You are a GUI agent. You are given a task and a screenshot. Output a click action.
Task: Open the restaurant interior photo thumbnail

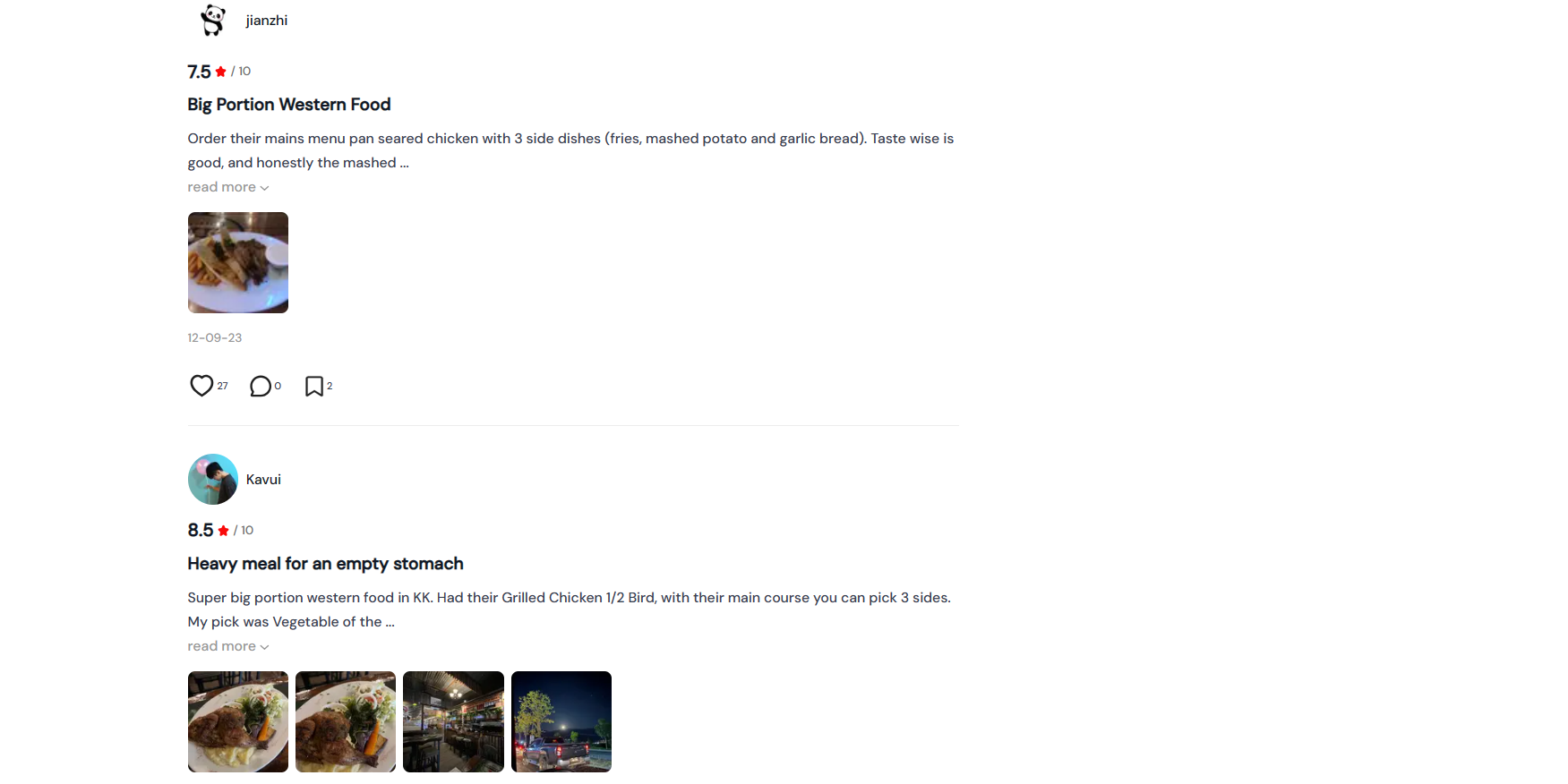(453, 721)
